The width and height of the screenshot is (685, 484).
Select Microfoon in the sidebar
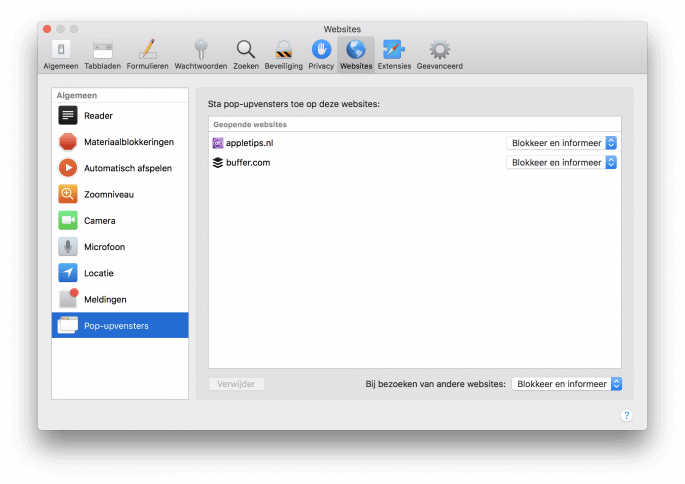(120, 247)
